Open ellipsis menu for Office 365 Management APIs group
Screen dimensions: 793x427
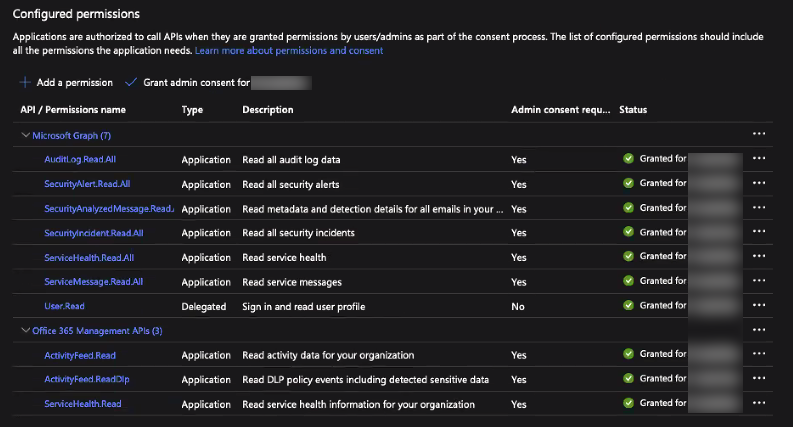click(x=758, y=330)
